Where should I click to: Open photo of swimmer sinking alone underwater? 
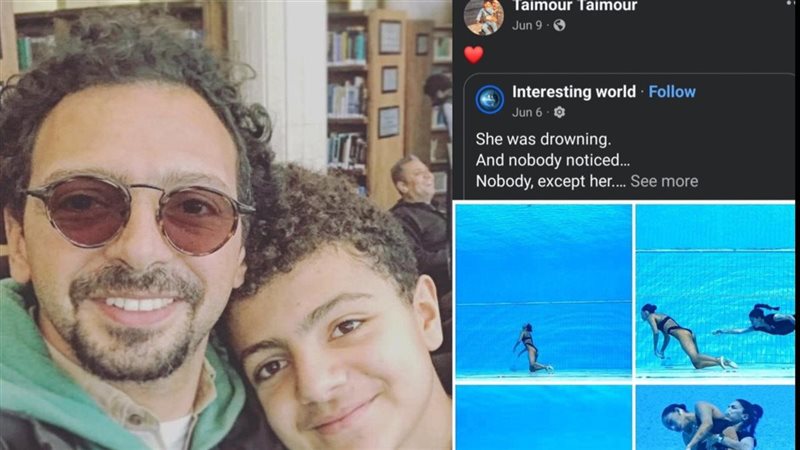[x=543, y=291]
